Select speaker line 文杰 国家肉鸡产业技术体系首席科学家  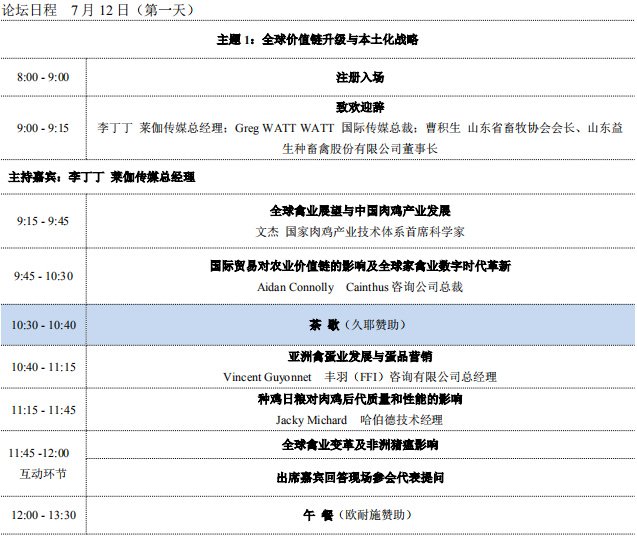click(359, 231)
